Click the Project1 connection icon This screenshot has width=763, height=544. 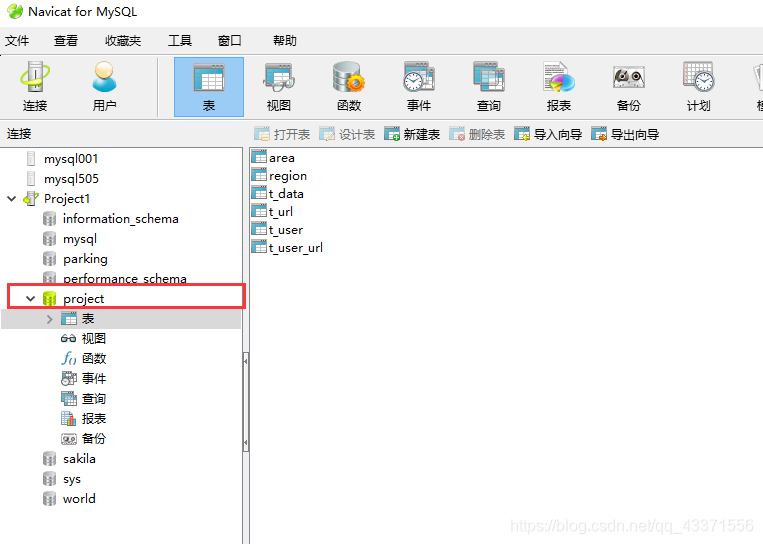coord(31,199)
